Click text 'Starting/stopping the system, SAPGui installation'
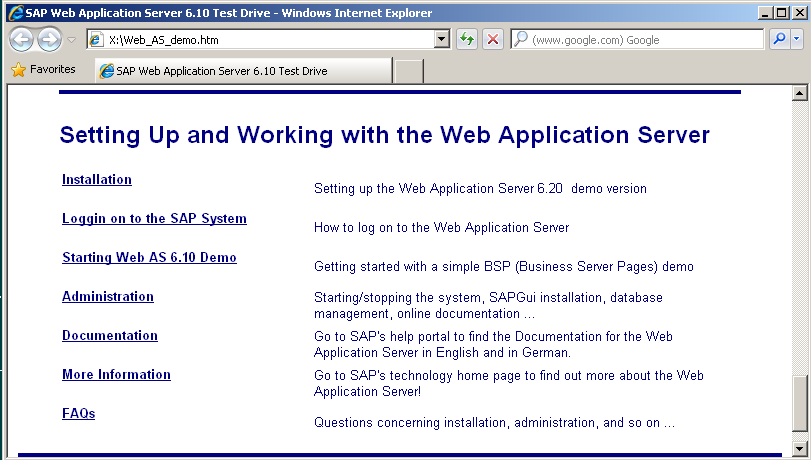 pos(460,298)
